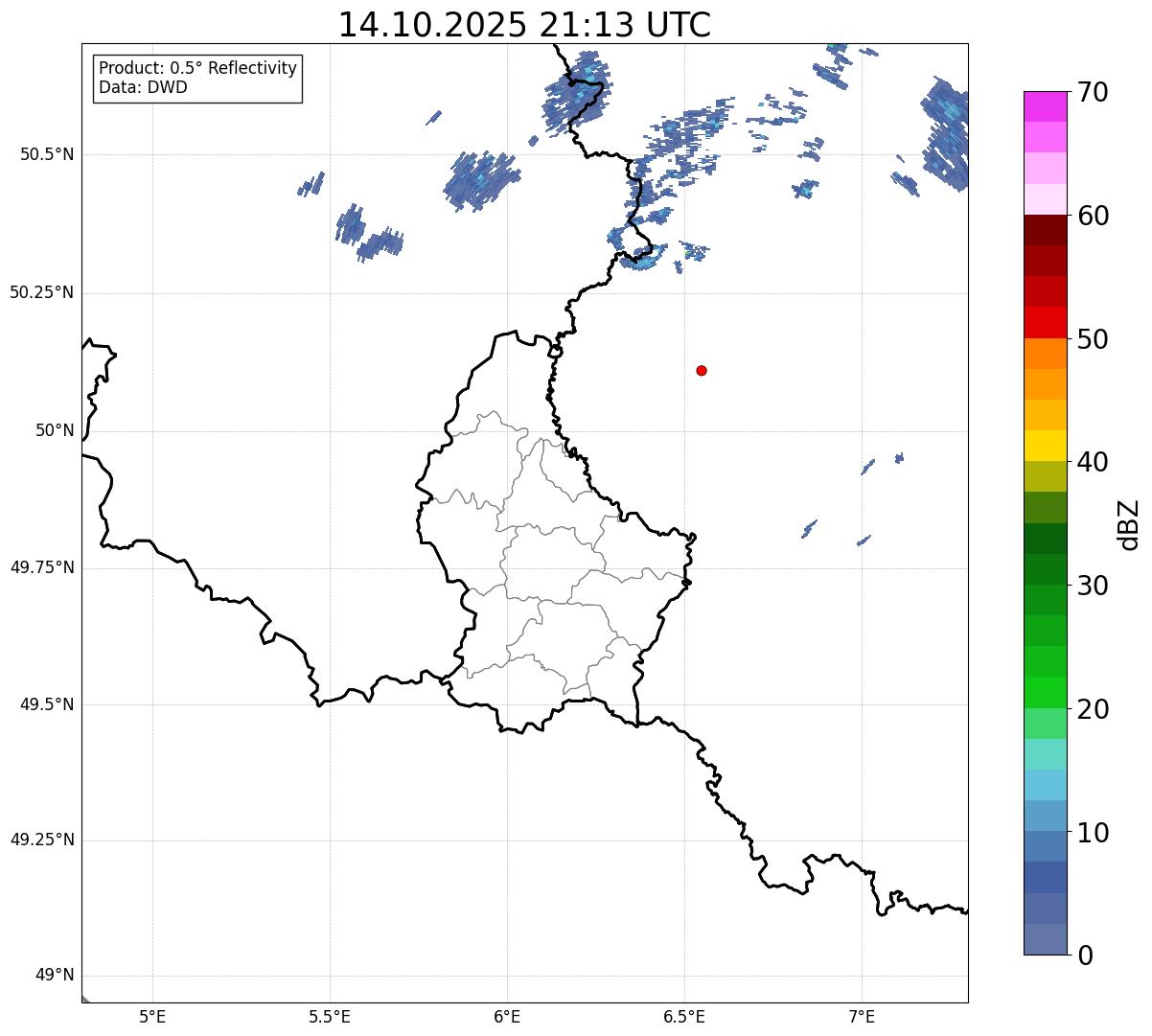1152x1036 pixels.
Task: Click the "Data: DWD" legend line
Action: 143,87
